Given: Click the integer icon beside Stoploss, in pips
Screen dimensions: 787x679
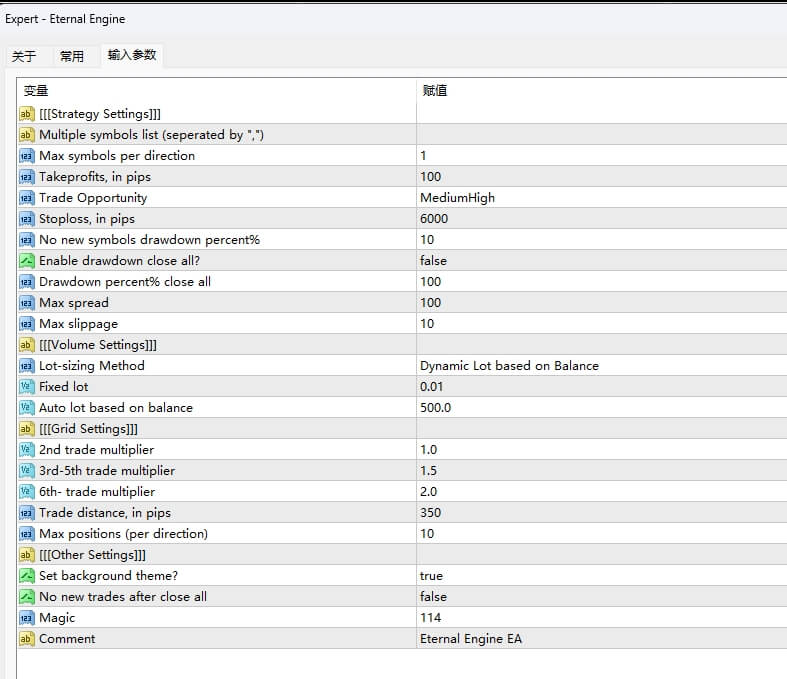Looking at the screenshot, I should coord(27,219).
